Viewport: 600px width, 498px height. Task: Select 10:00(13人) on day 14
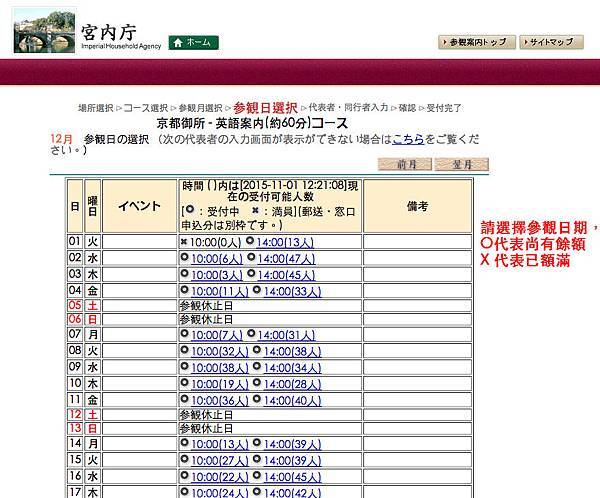[220, 444]
